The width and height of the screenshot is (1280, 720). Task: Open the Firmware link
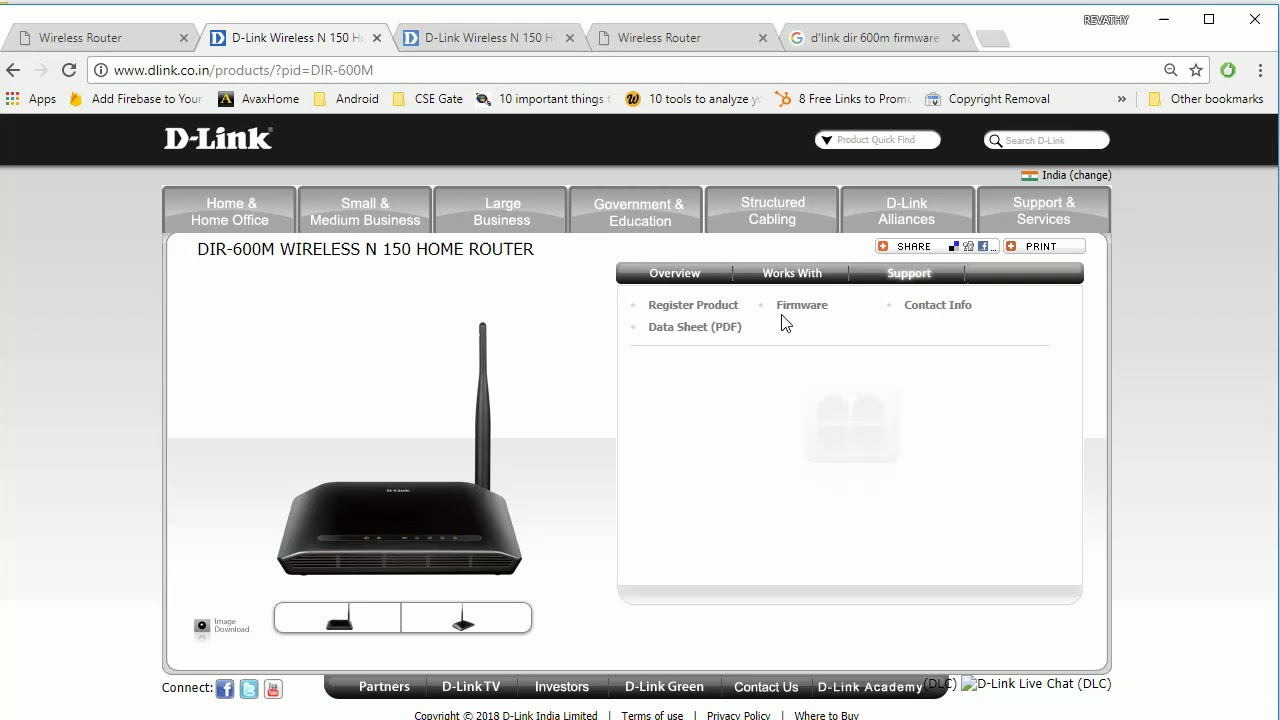click(802, 305)
